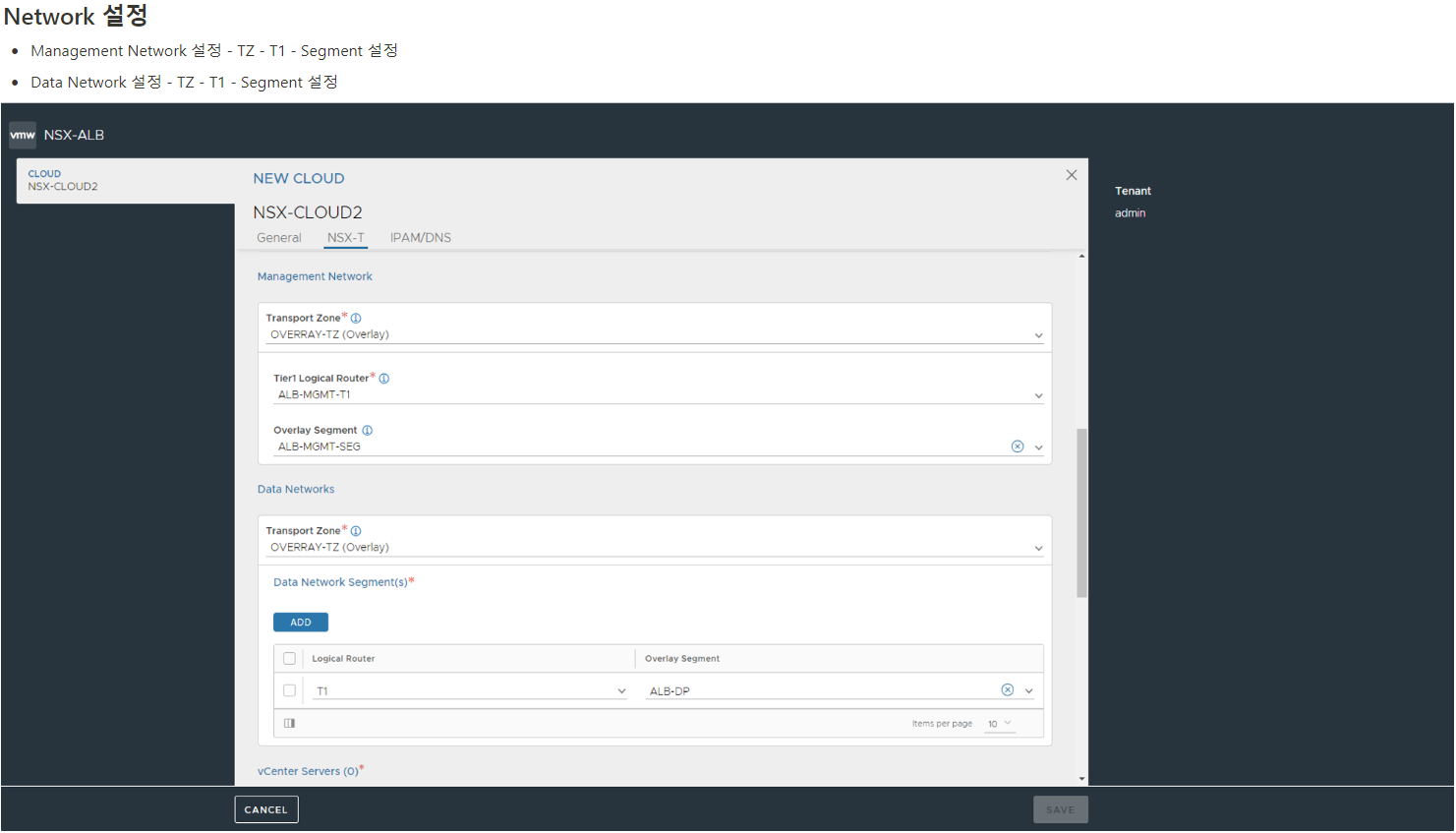The image size is (1456, 833).
Task: Open the ALB-DP overlay segment dropdown
Action: 1029,691
